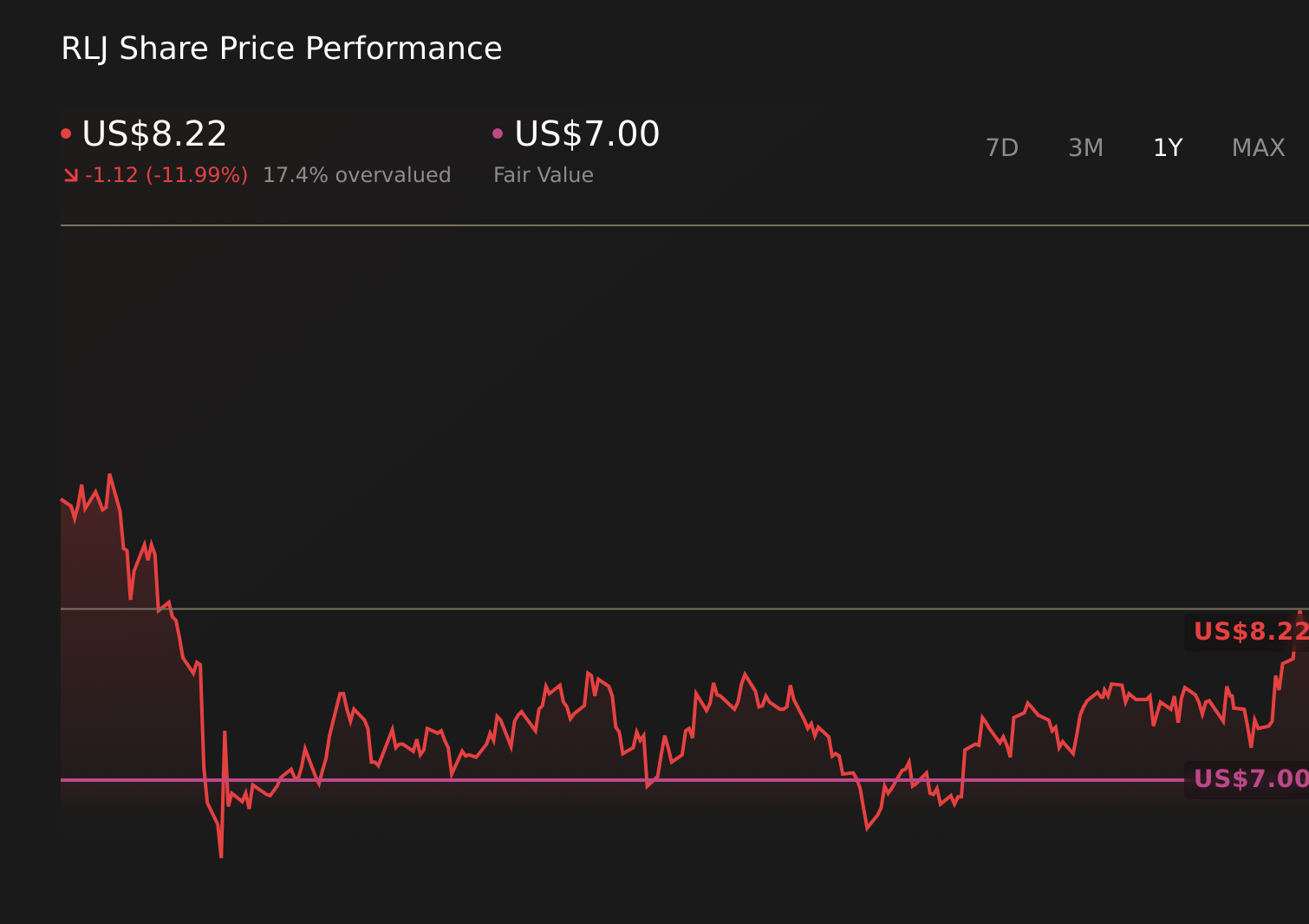This screenshot has width=1309, height=924.
Task: Click the US$8.22 price badge on right
Action: tap(1248, 632)
